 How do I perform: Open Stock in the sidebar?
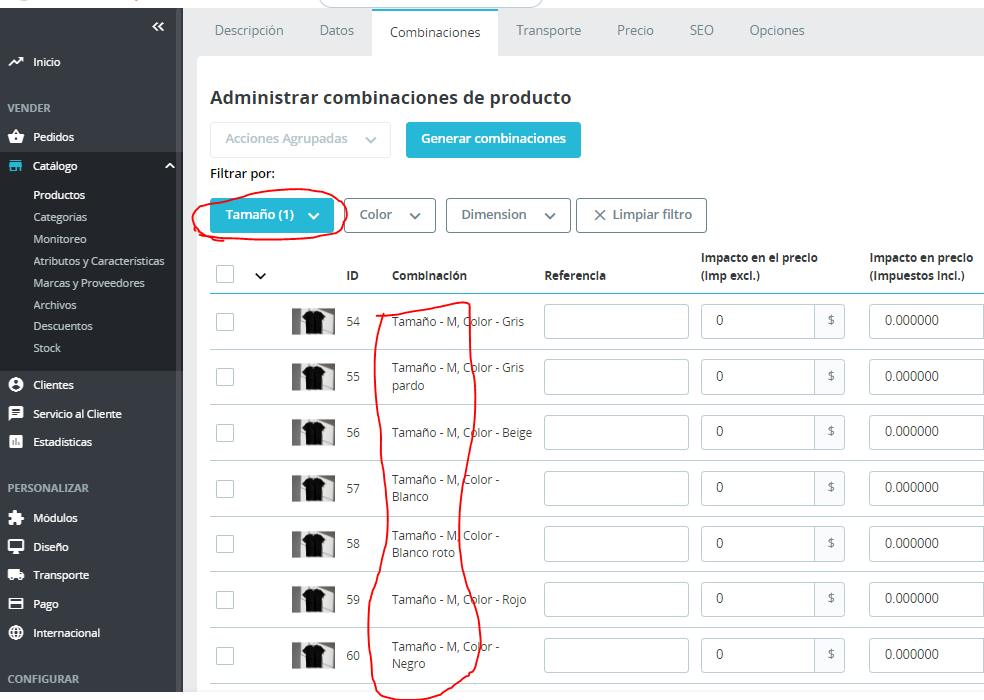[47, 347]
